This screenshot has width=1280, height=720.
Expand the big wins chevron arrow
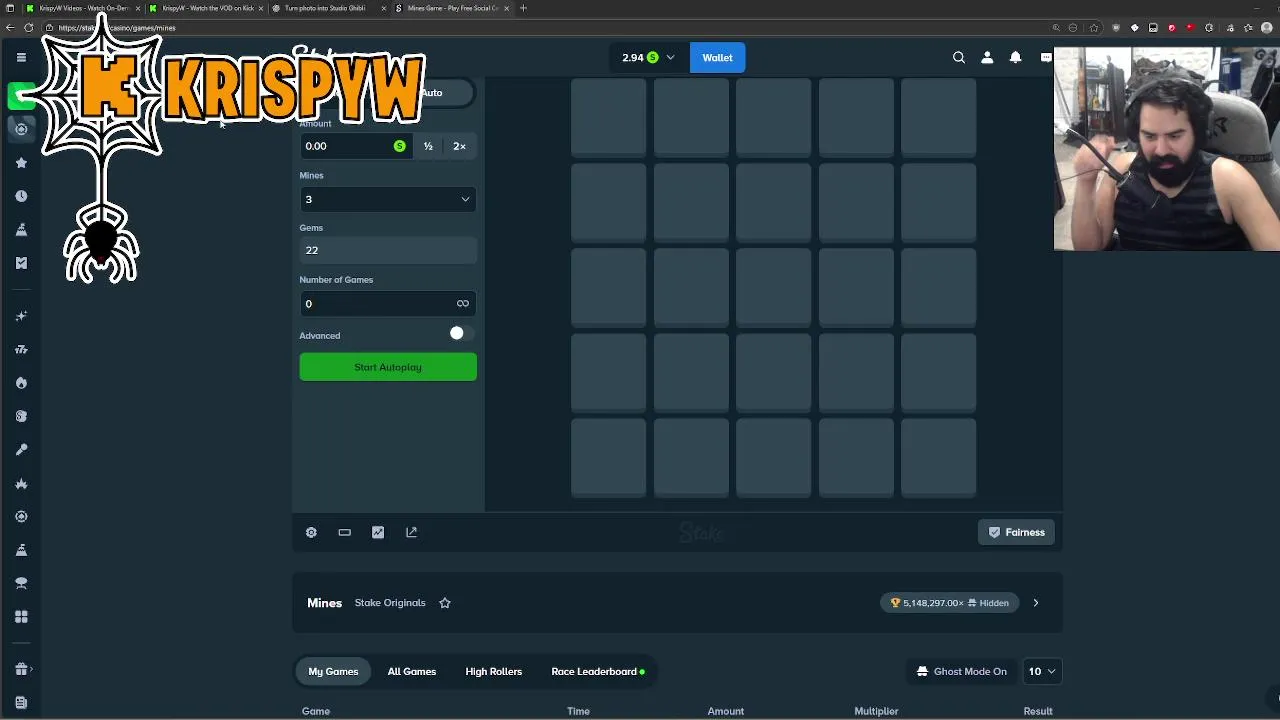(1035, 603)
